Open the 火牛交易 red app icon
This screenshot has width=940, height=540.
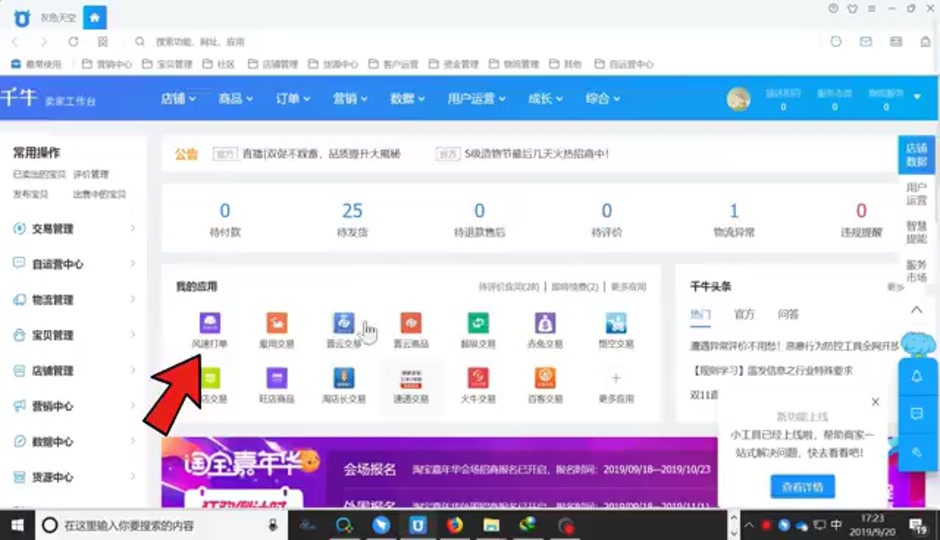(478, 378)
